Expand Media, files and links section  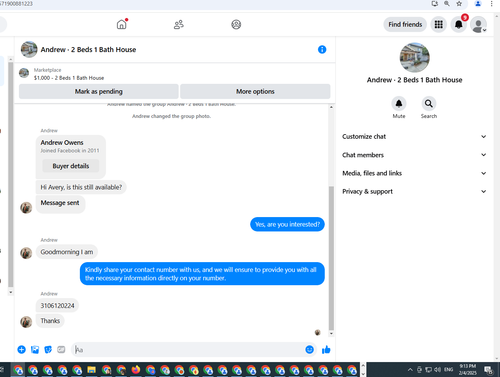point(414,173)
